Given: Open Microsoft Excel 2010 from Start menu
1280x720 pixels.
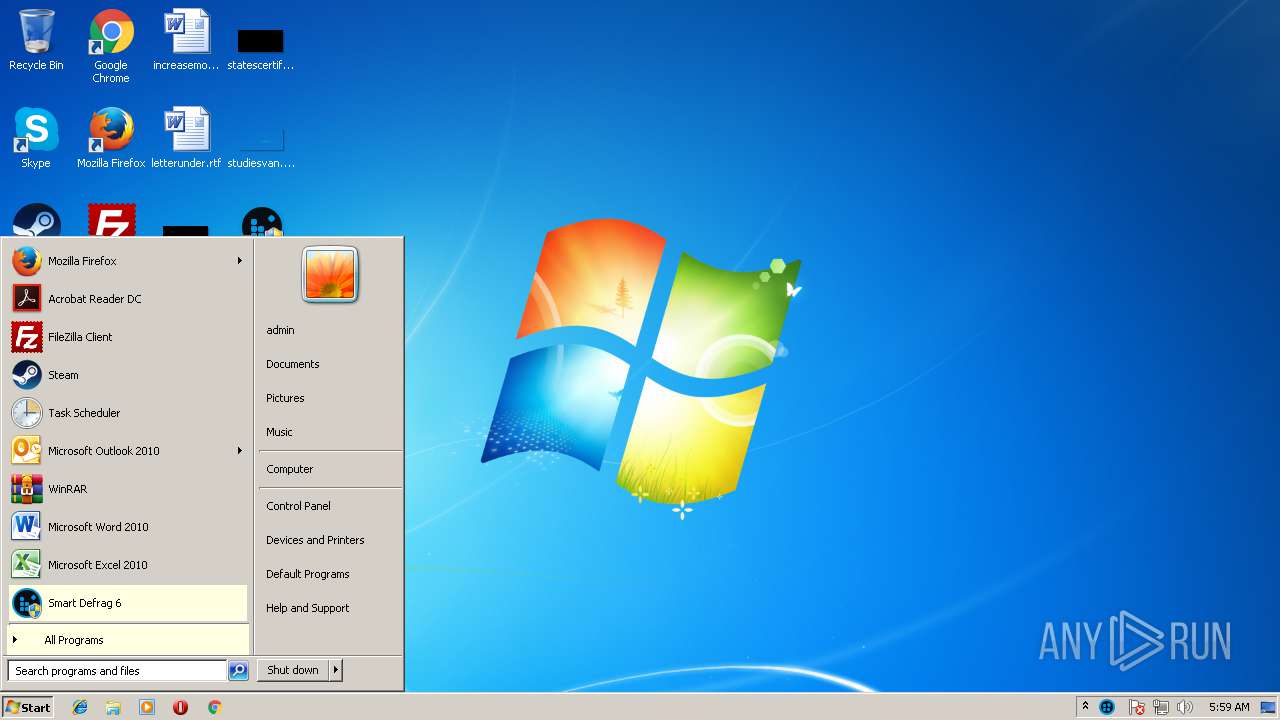Looking at the screenshot, I should tap(128, 565).
